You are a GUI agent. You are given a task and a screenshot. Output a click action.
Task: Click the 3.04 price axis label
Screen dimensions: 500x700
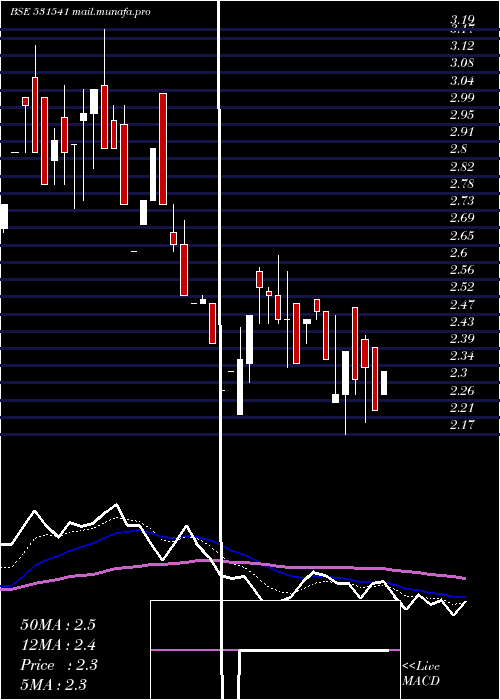tap(462, 80)
